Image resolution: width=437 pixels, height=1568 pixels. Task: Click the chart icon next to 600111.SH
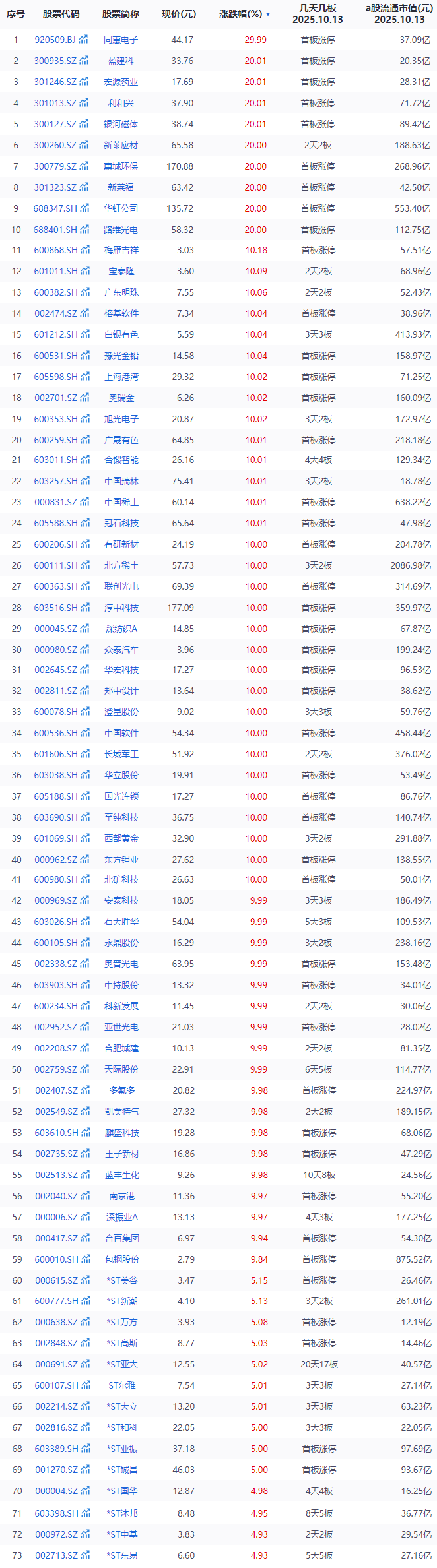click(x=84, y=565)
